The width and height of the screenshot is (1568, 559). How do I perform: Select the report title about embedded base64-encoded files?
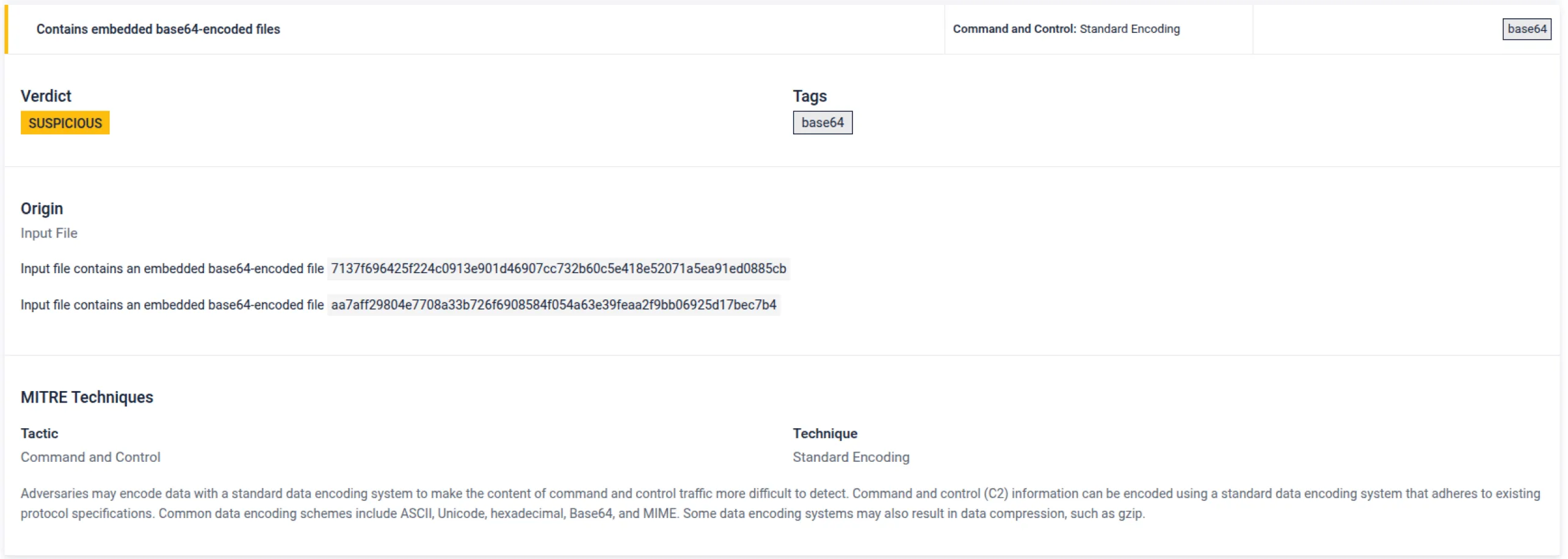point(158,29)
